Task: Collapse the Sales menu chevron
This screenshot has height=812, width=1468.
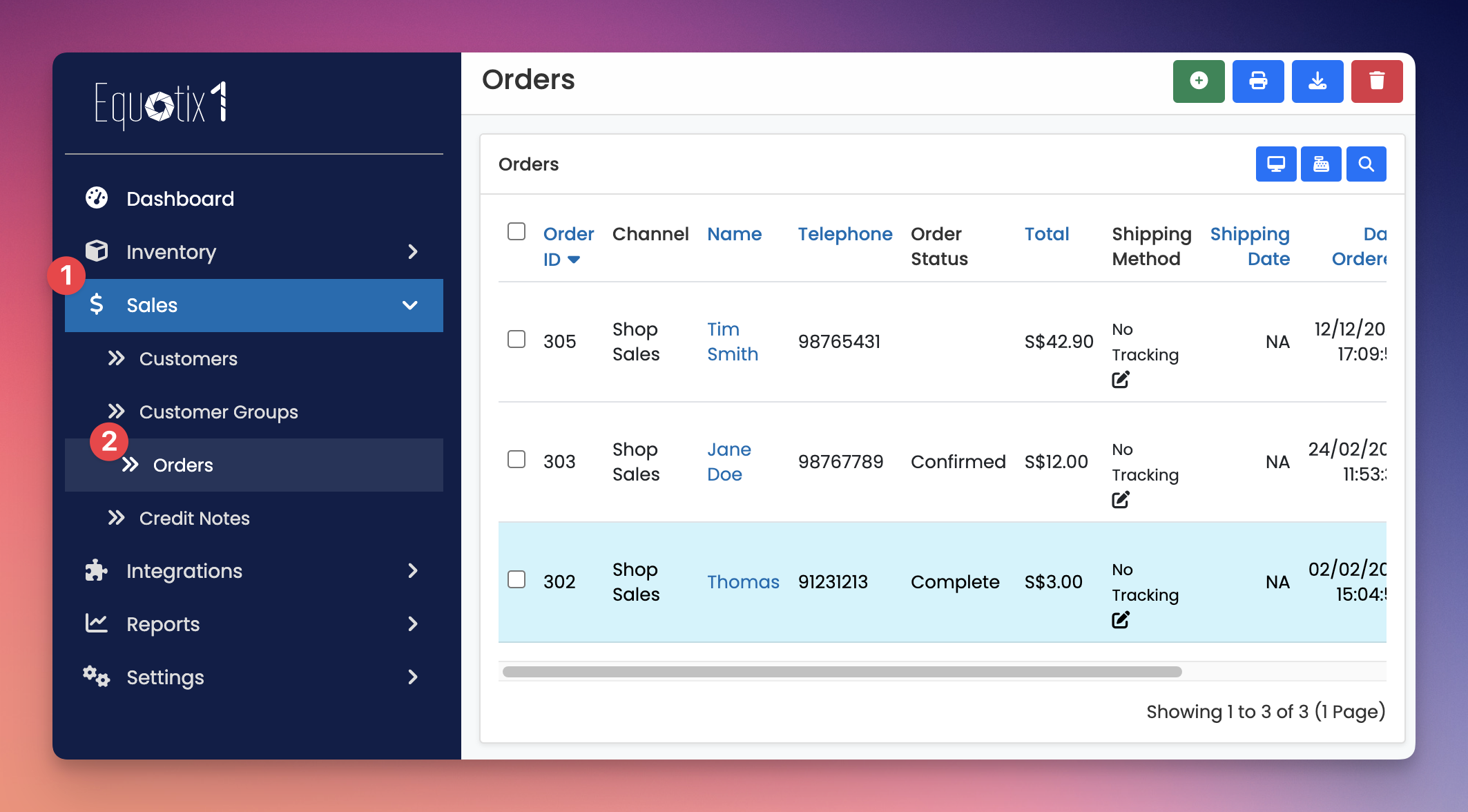Action: point(410,305)
